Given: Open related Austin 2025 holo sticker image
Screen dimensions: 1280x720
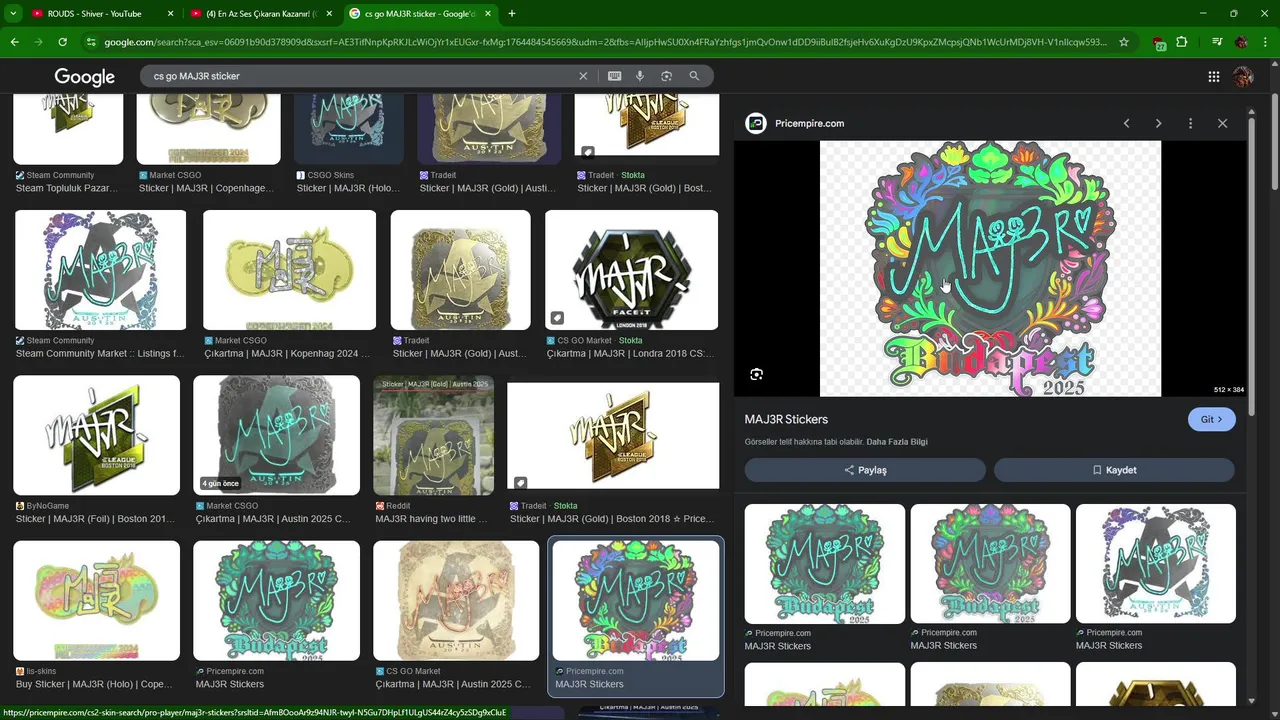Looking at the screenshot, I should pos(1156,564).
